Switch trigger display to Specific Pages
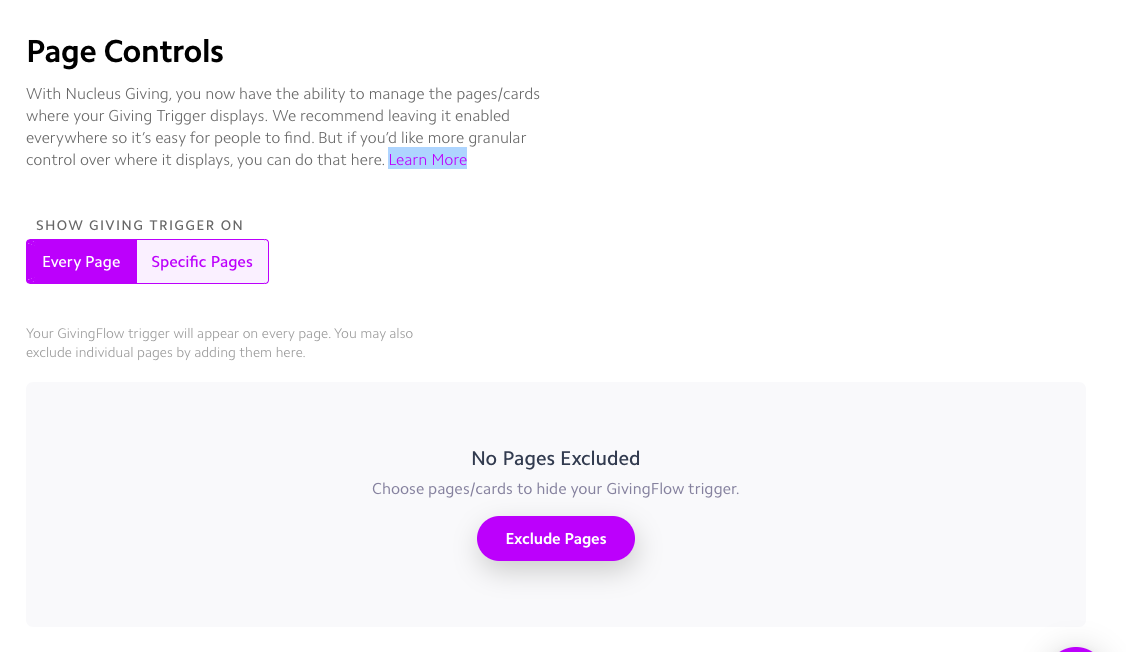 [x=203, y=261]
